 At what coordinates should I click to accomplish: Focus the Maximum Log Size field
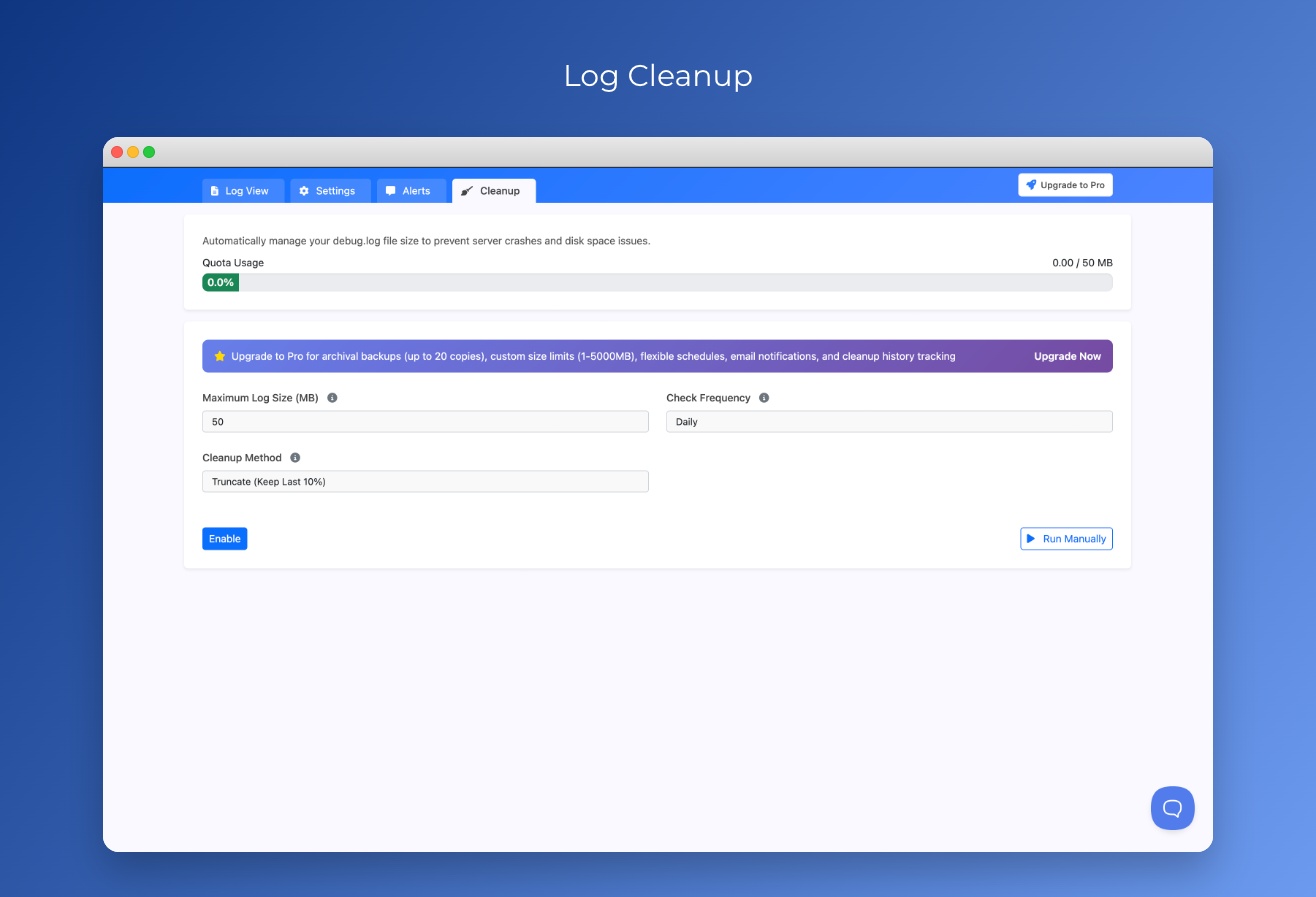425,422
